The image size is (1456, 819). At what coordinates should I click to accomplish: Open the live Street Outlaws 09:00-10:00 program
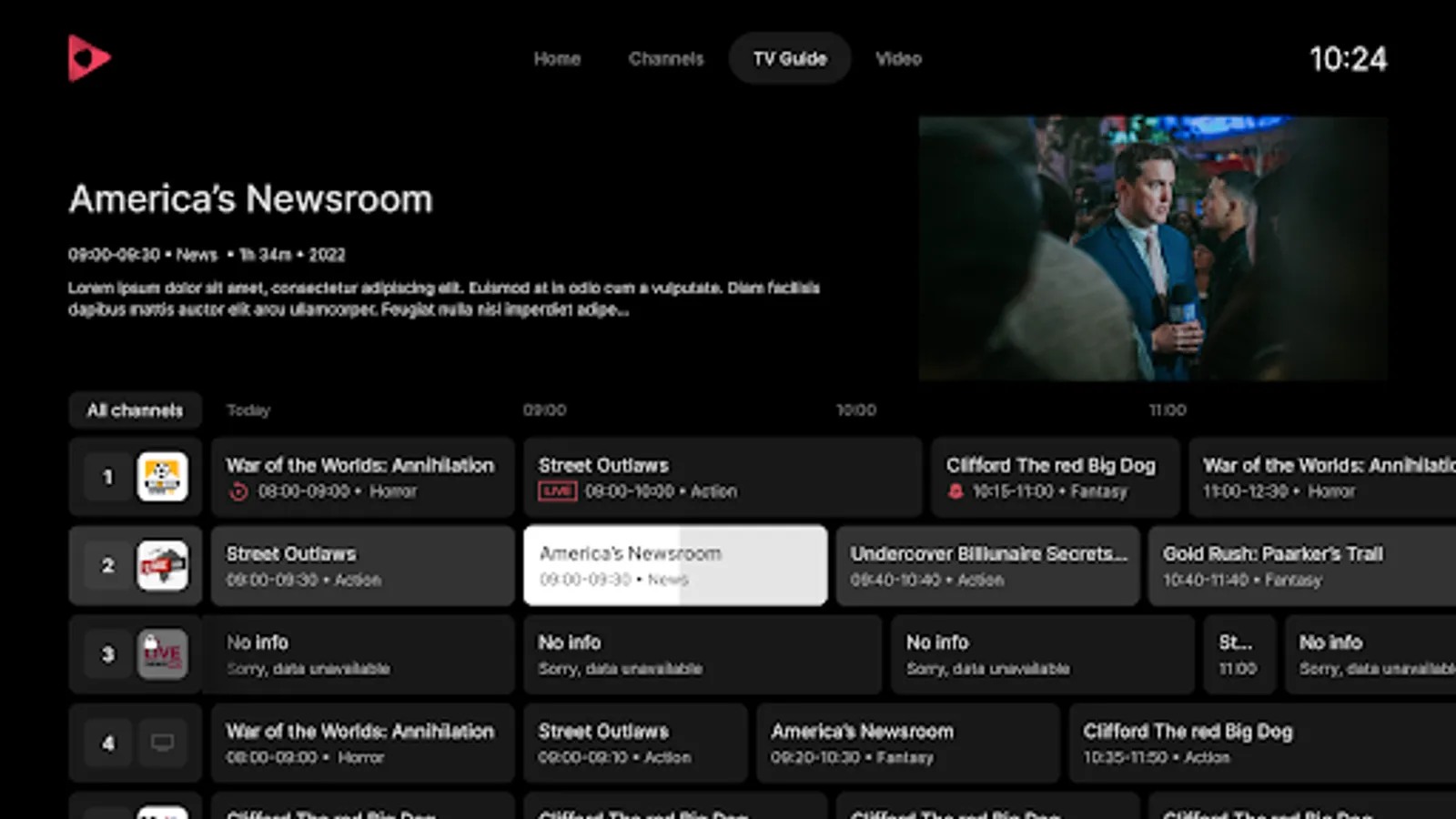[723, 477]
